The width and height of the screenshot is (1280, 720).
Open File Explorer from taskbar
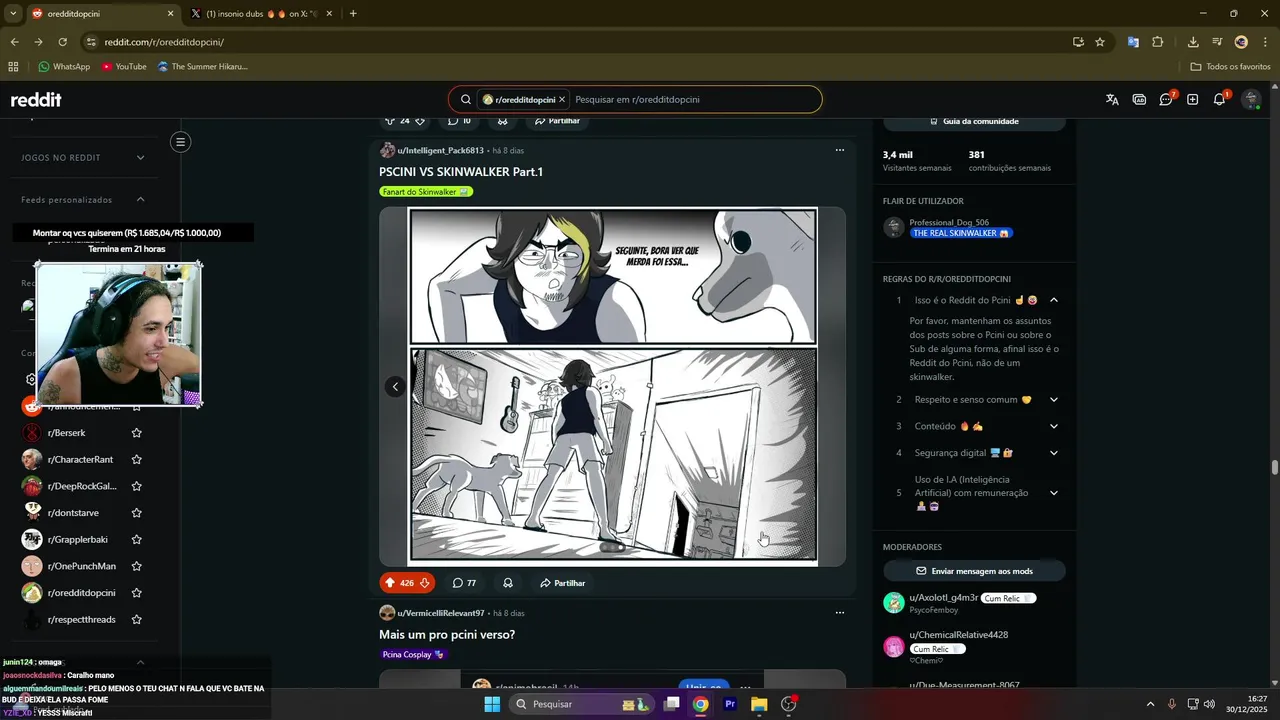click(x=759, y=704)
